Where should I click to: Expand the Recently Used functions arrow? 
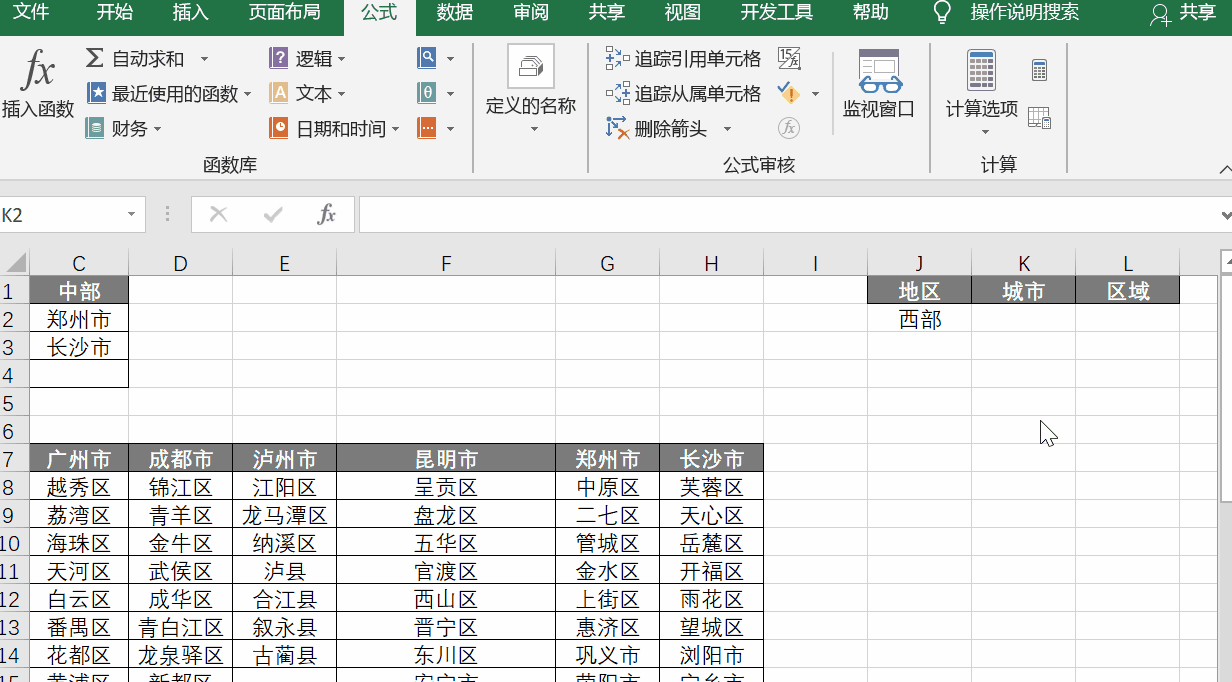tap(248, 95)
